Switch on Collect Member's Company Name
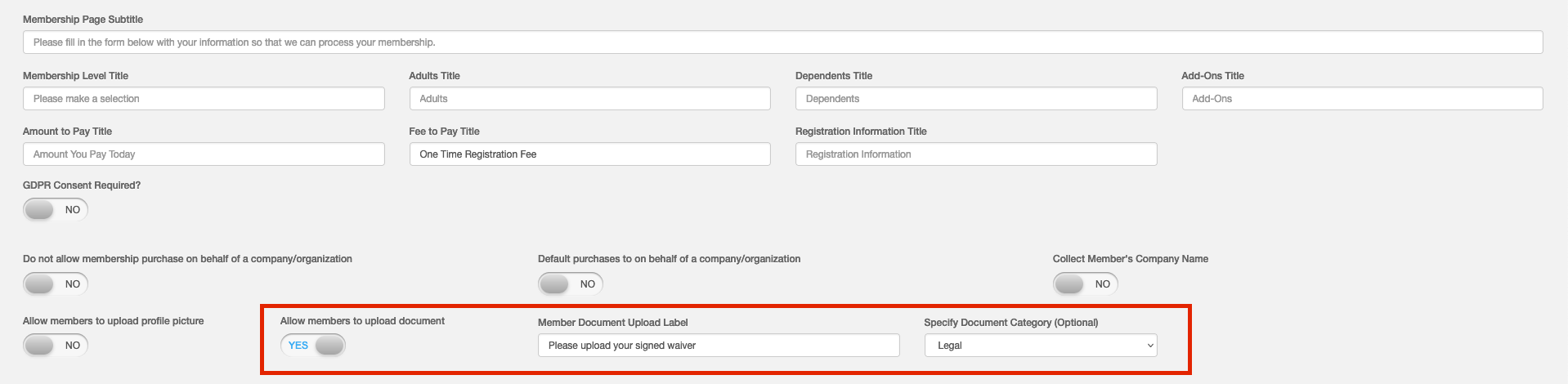1568x384 pixels. coord(1086,284)
